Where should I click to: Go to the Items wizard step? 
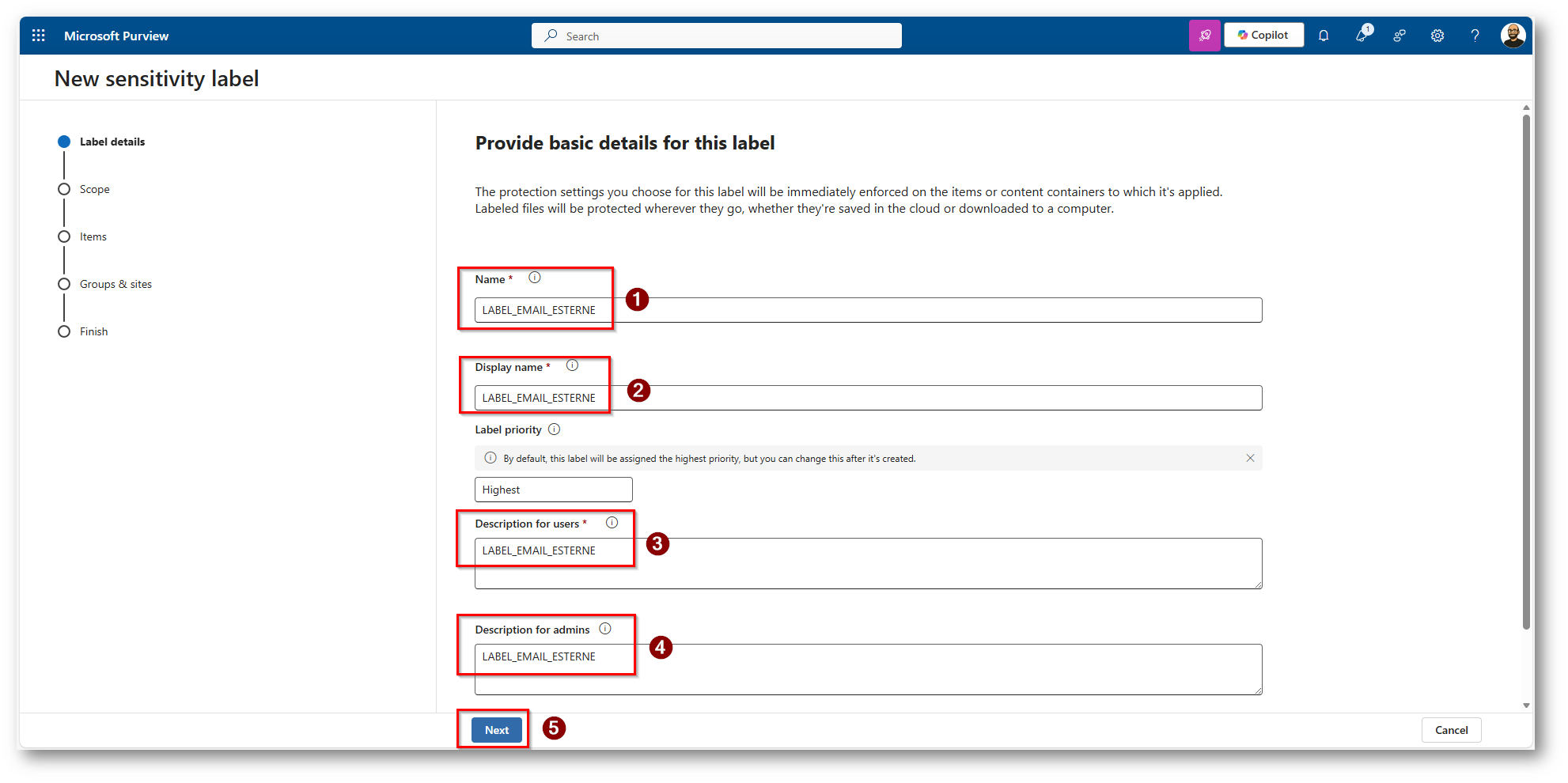pos(82,236)
